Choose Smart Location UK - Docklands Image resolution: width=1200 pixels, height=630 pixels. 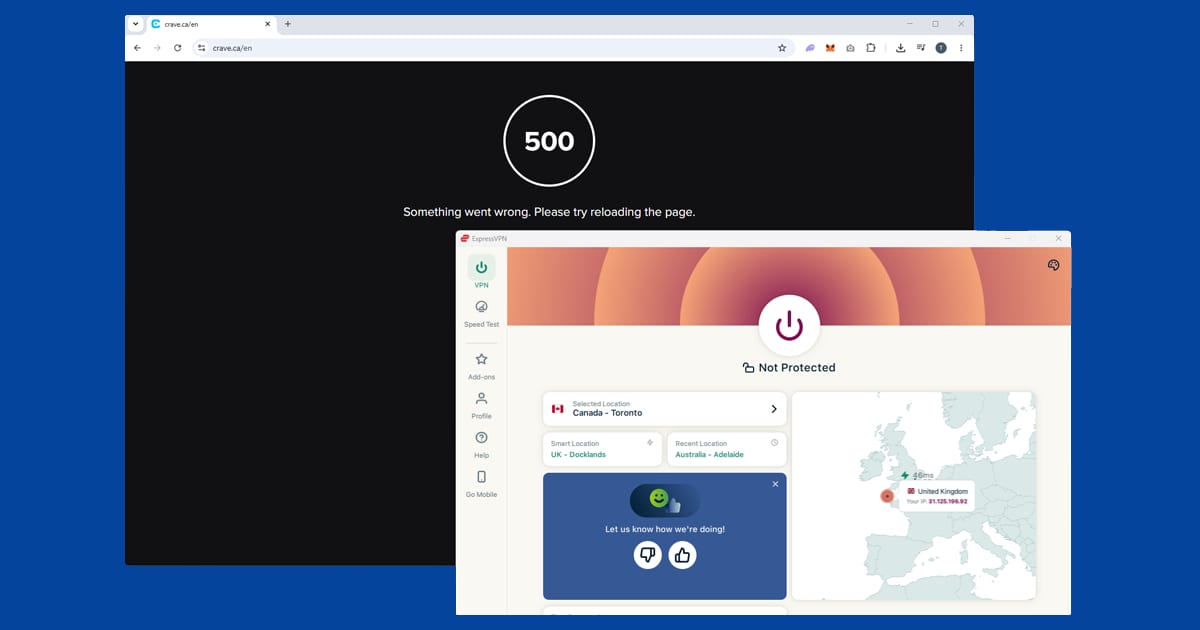(602, 449)
